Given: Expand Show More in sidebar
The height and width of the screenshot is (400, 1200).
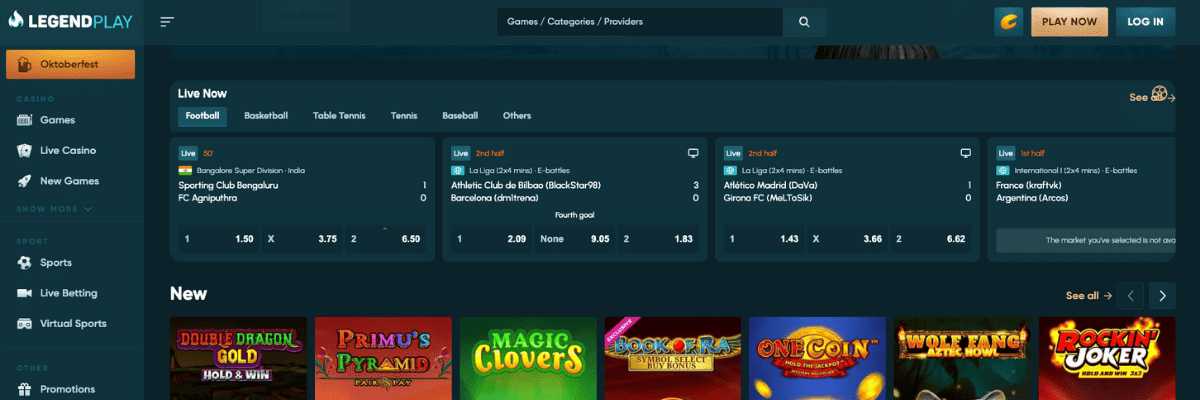Looking at the screenshot, I should pos(55,209).
